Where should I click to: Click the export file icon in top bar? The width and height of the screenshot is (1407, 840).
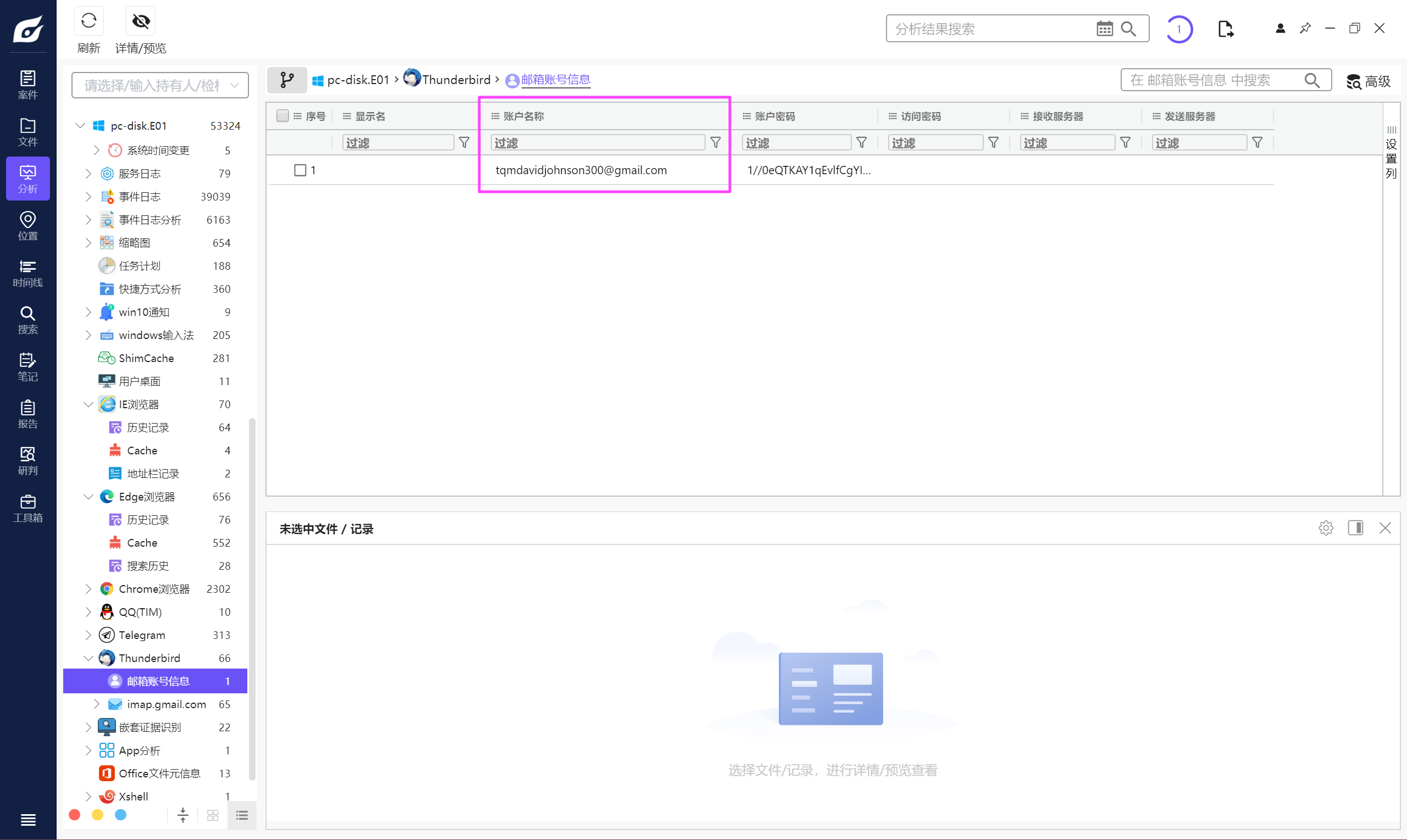click(x=1225, y=29)
